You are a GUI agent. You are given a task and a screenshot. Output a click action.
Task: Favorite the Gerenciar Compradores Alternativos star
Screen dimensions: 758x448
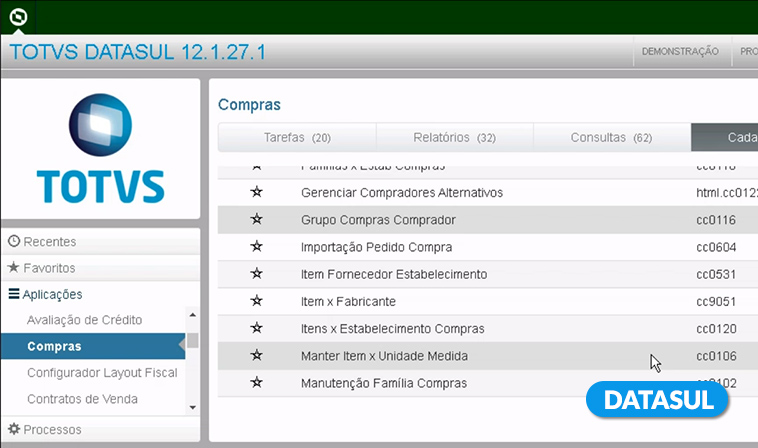point(256,192)
